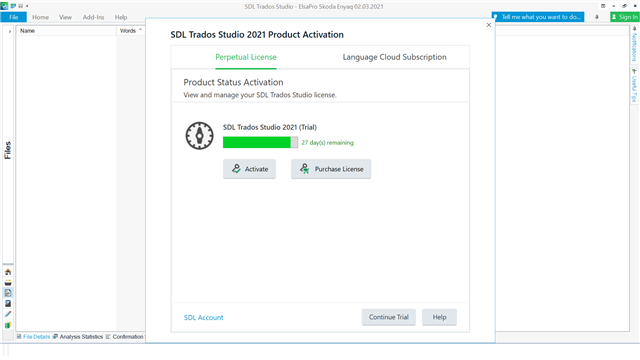
Task: Click the '27 day(s) remaining' text
Action: pyautogui.click(x=327, y=142)
